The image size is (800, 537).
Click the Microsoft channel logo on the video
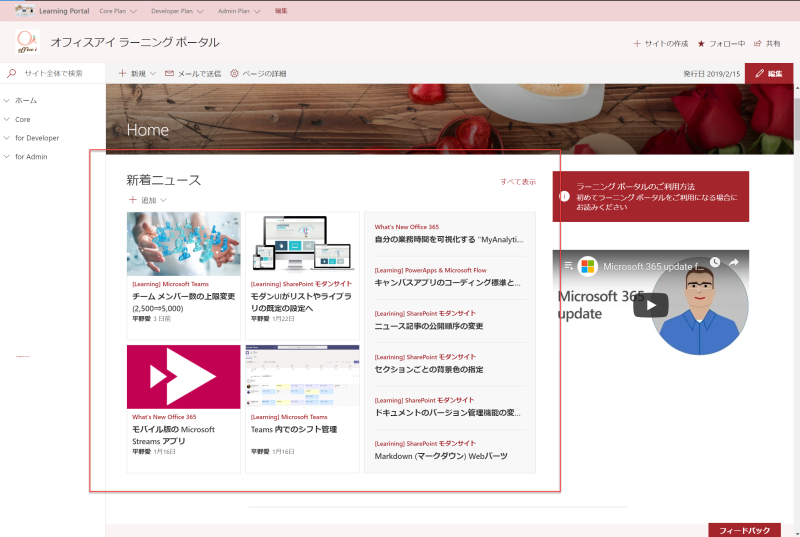coord(588,266)
